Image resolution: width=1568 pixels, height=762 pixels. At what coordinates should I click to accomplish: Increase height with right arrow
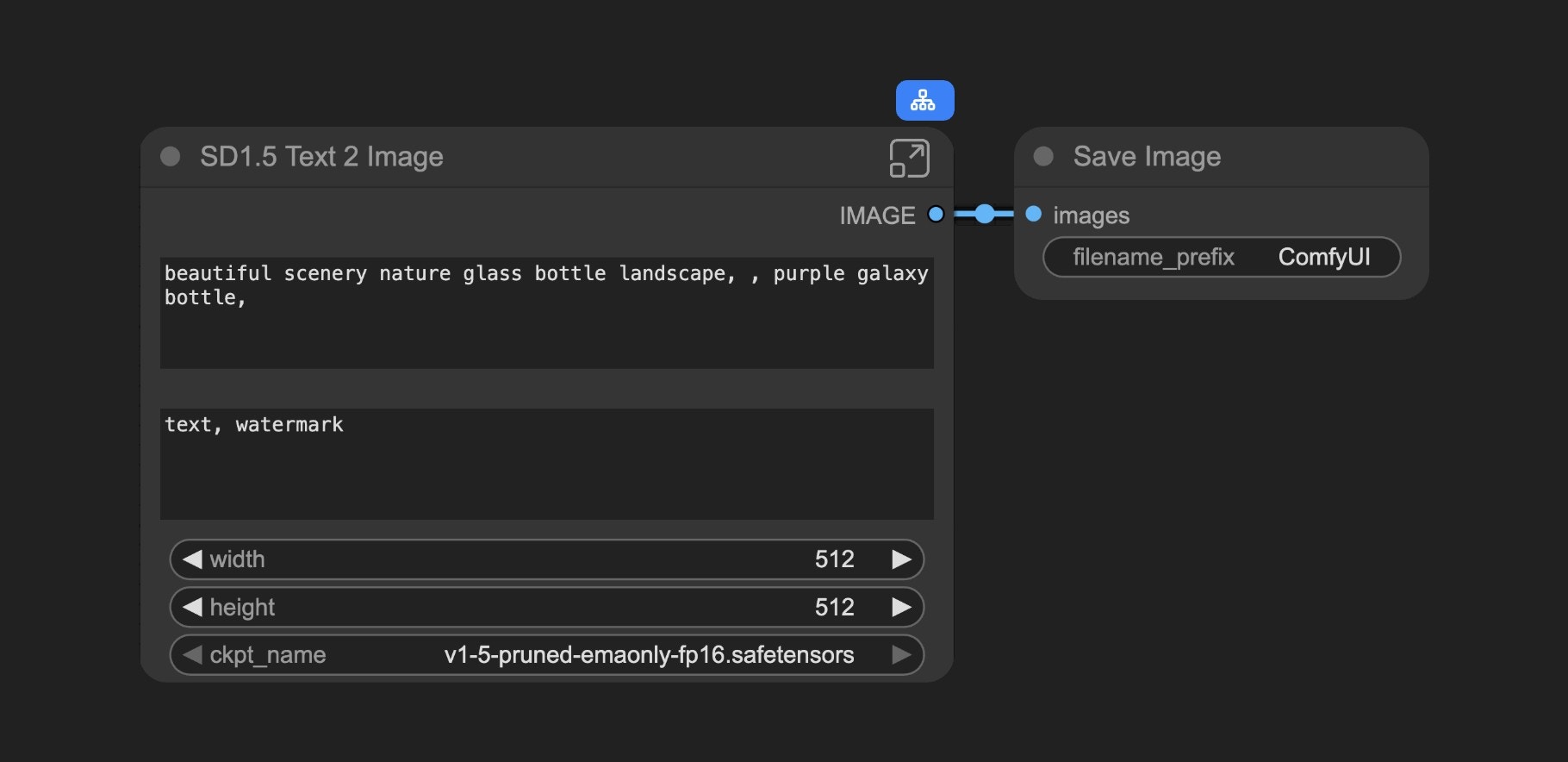[x=901, y=608]
